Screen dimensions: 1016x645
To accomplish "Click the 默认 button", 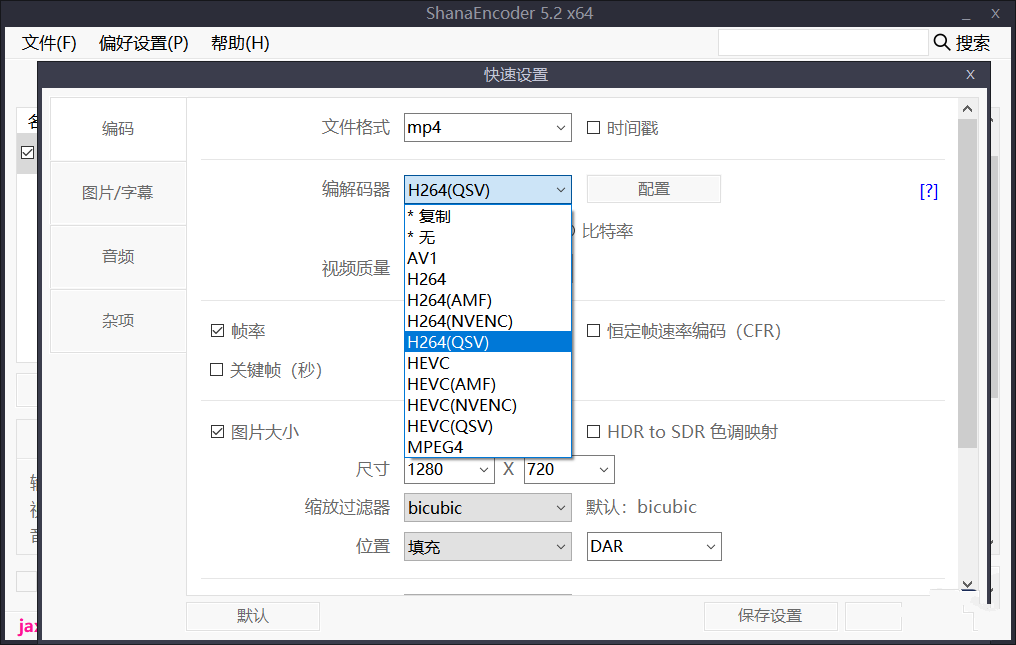I will click(x=253, y=616).
